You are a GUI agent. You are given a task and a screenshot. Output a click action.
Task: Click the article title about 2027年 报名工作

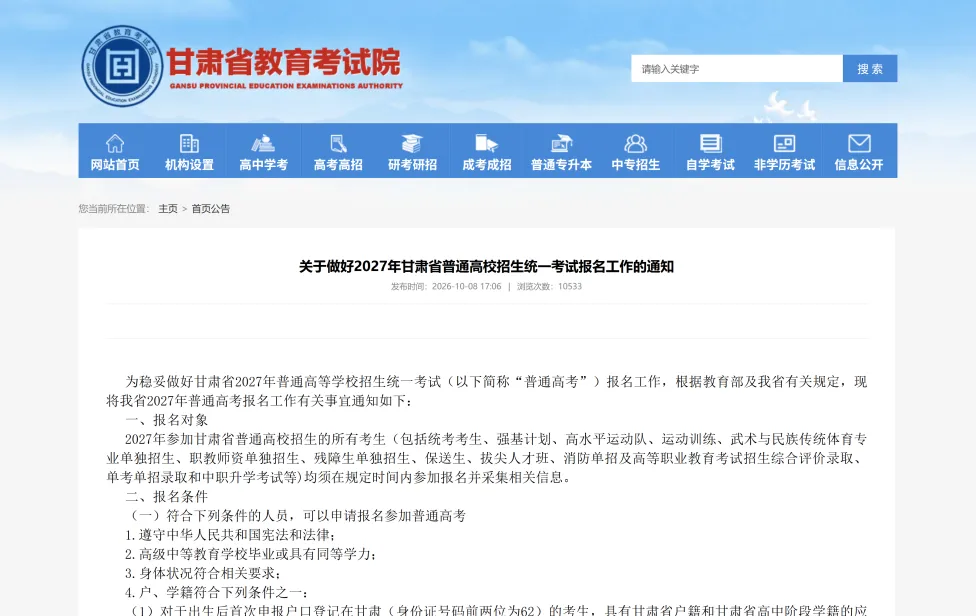coord(486,266)
